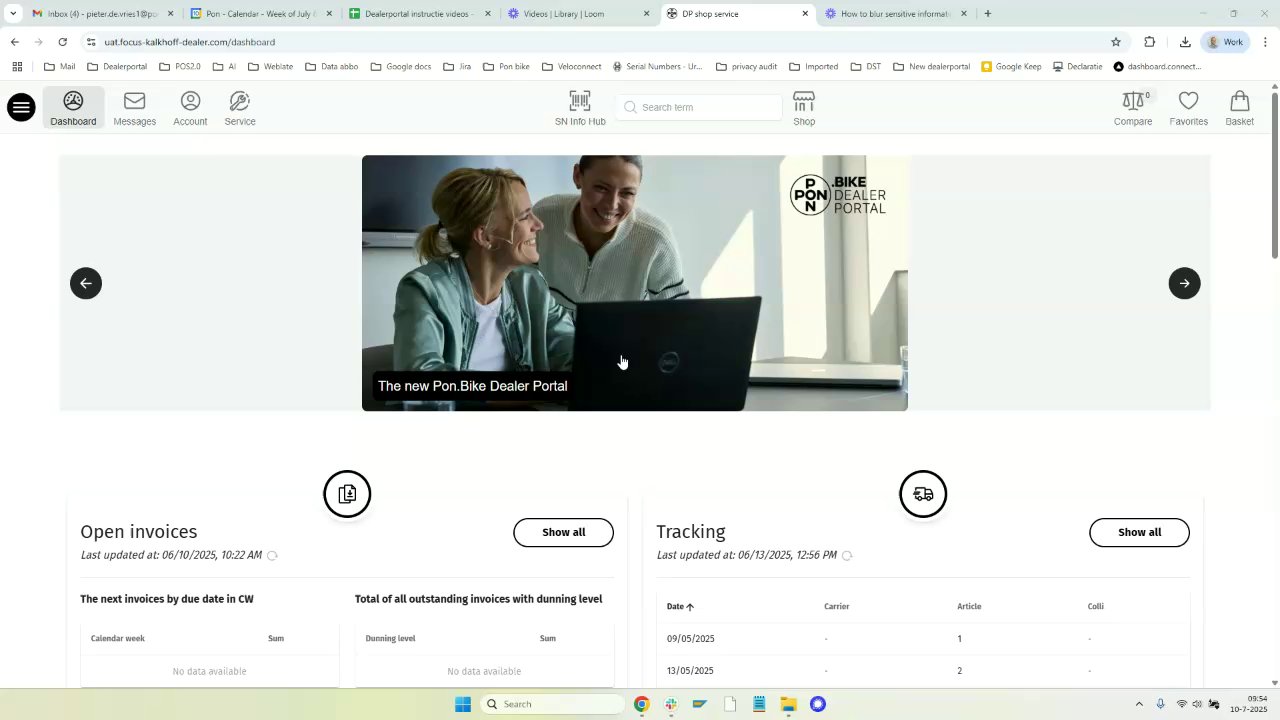Select tracking row 13/05/2025
The width and height of the screenshot is (1280, 720).
pyautogui.click(x=923, y=670)
